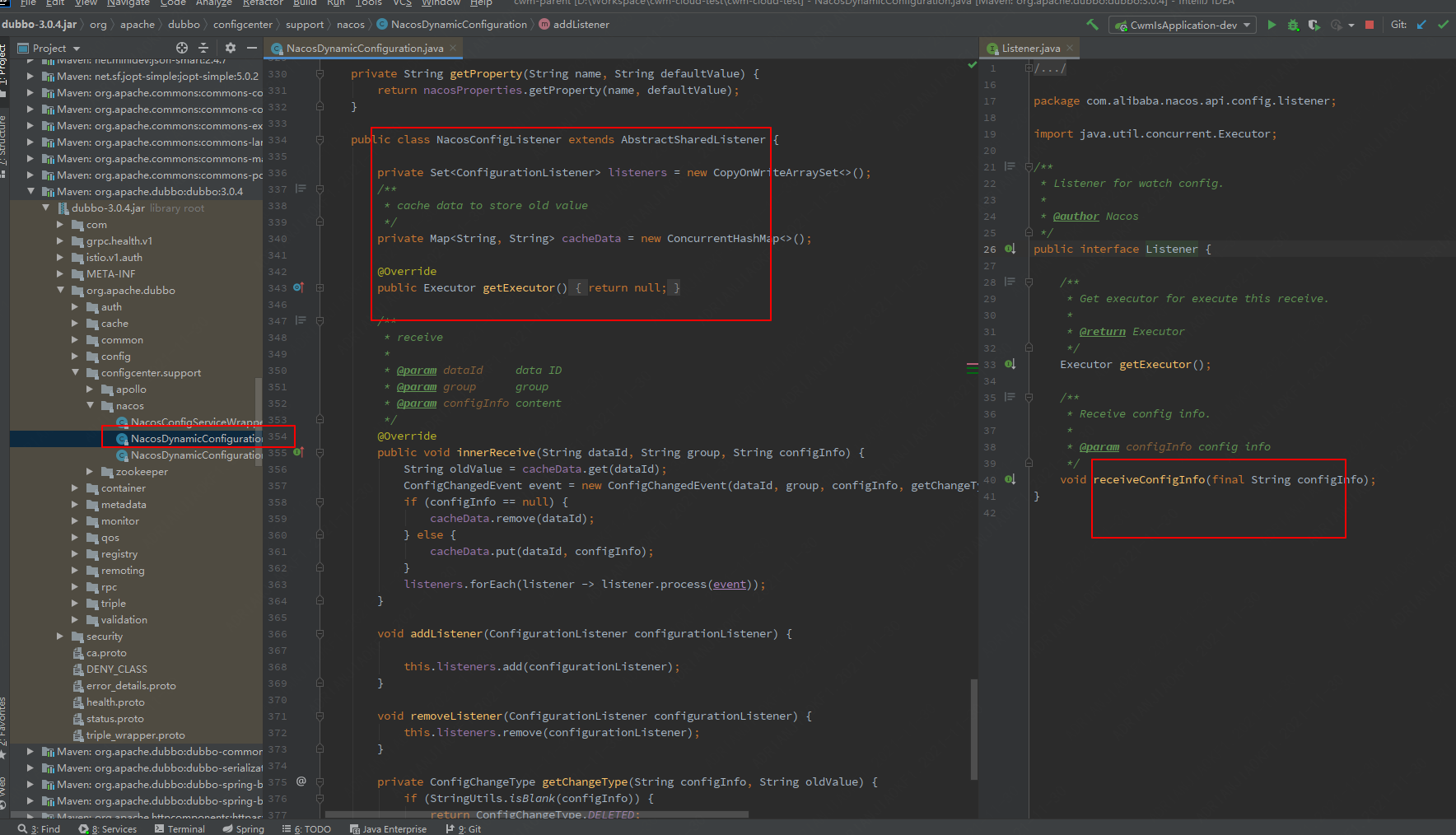Locate the opened file with the crosshair icon
1456x835 pixels.
tap(182, 48)
